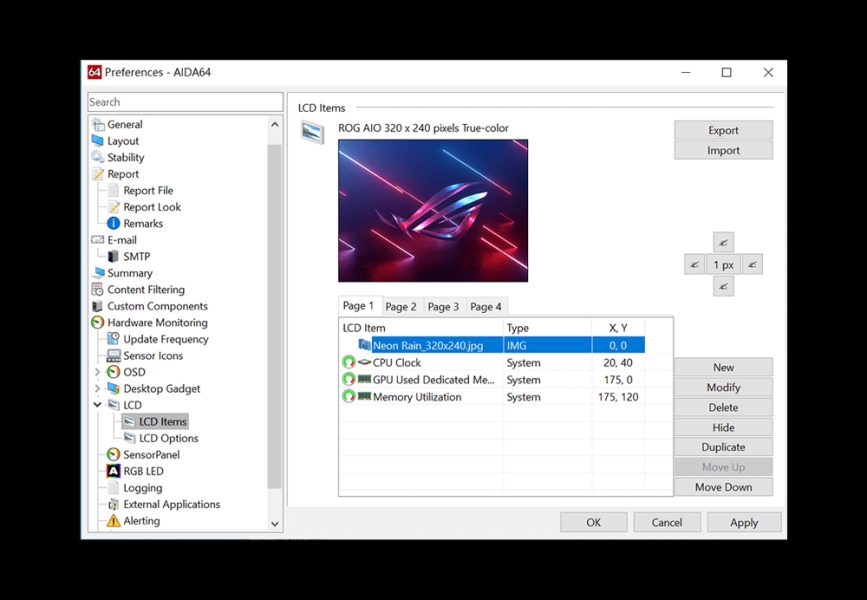This screenshot has height=600, width=867.
Task: Nudge item right with right arrow button
Action: coord(752,264)
